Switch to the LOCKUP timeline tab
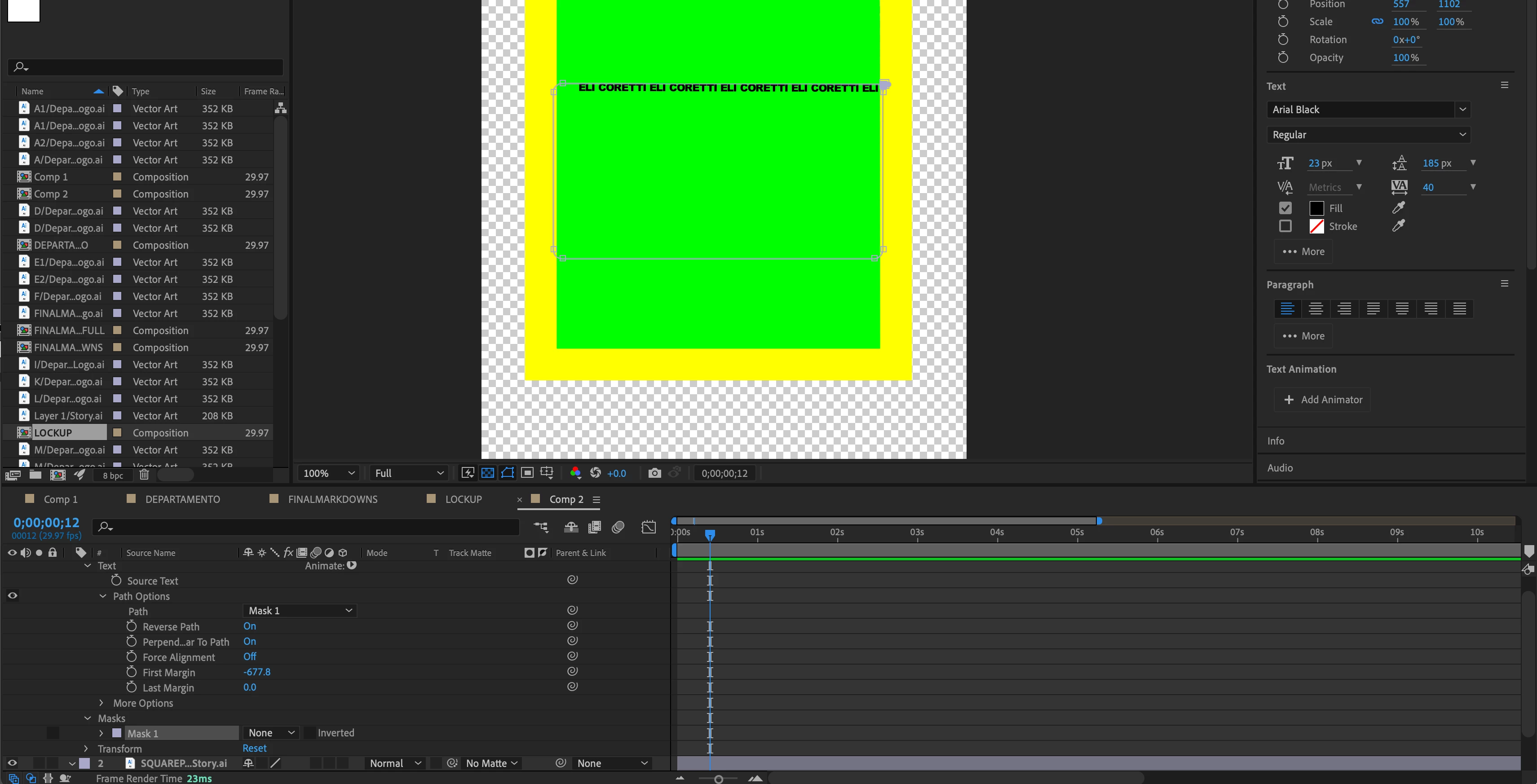1537x784 pixels. click(x=463, y=499)
